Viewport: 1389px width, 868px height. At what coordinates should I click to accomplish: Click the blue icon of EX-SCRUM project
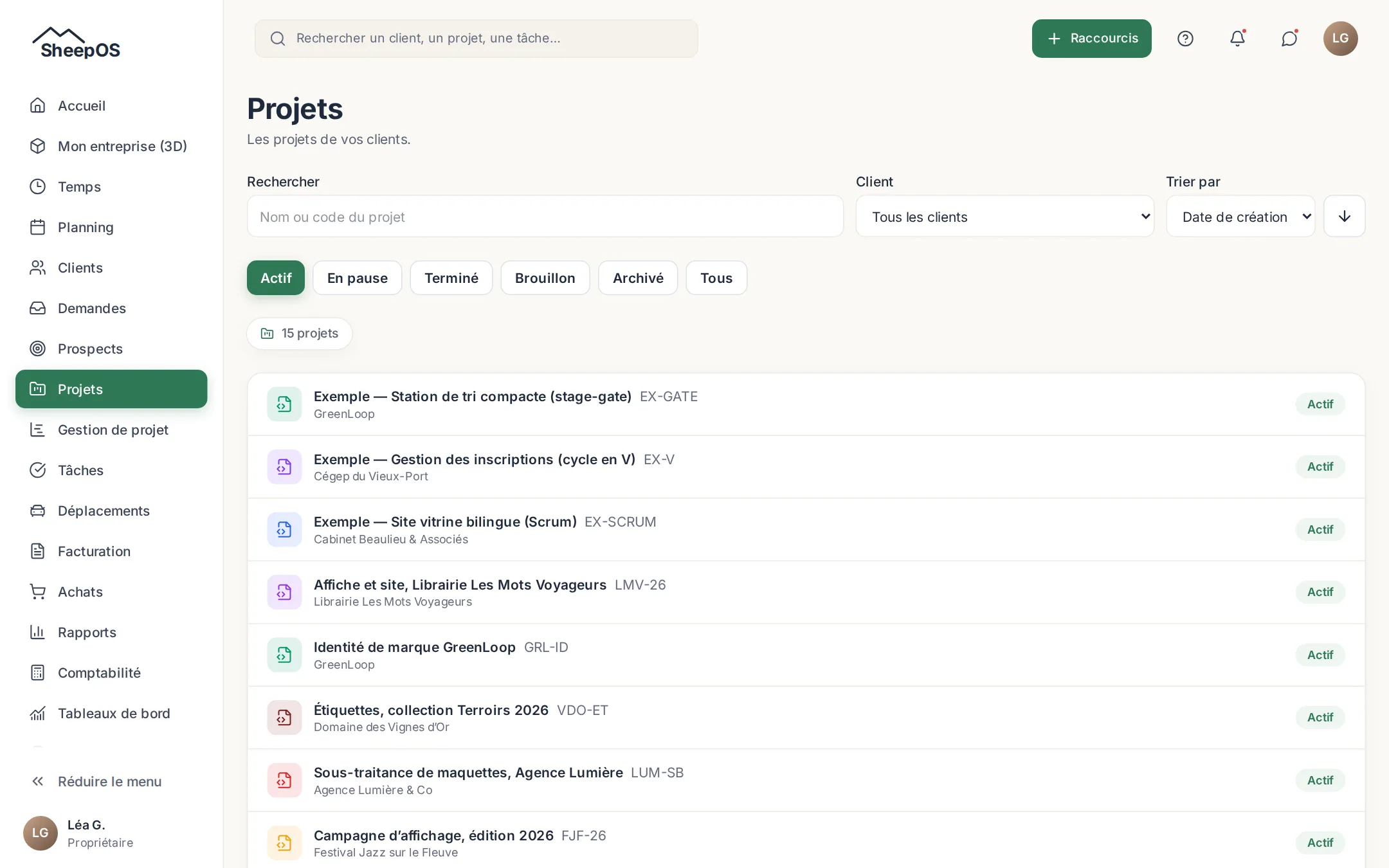click(284, 529)
